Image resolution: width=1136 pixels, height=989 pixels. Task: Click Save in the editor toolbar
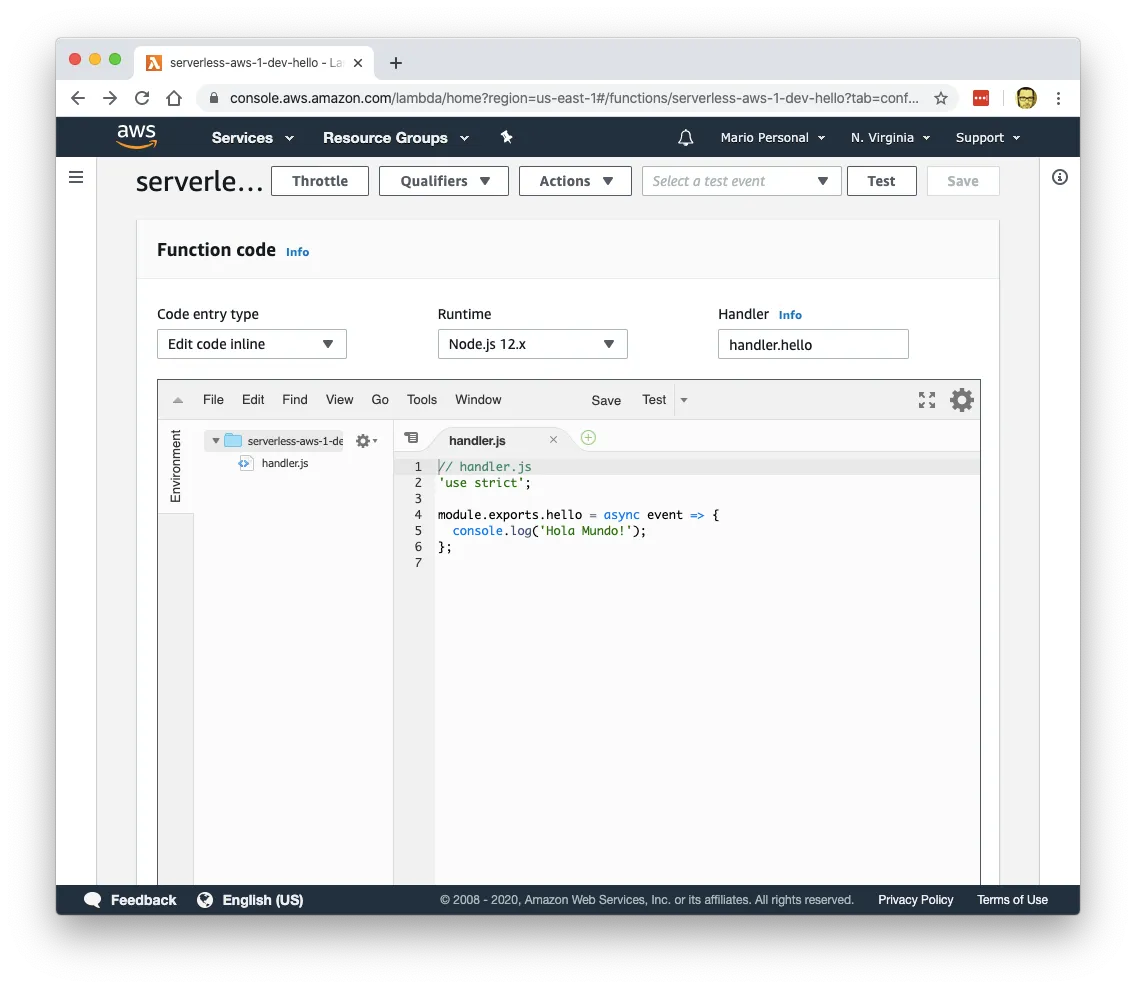tap(606, 401)
